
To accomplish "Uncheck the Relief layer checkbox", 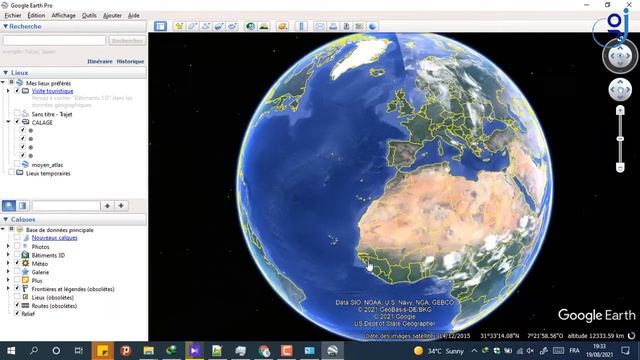I will (17, 313).
